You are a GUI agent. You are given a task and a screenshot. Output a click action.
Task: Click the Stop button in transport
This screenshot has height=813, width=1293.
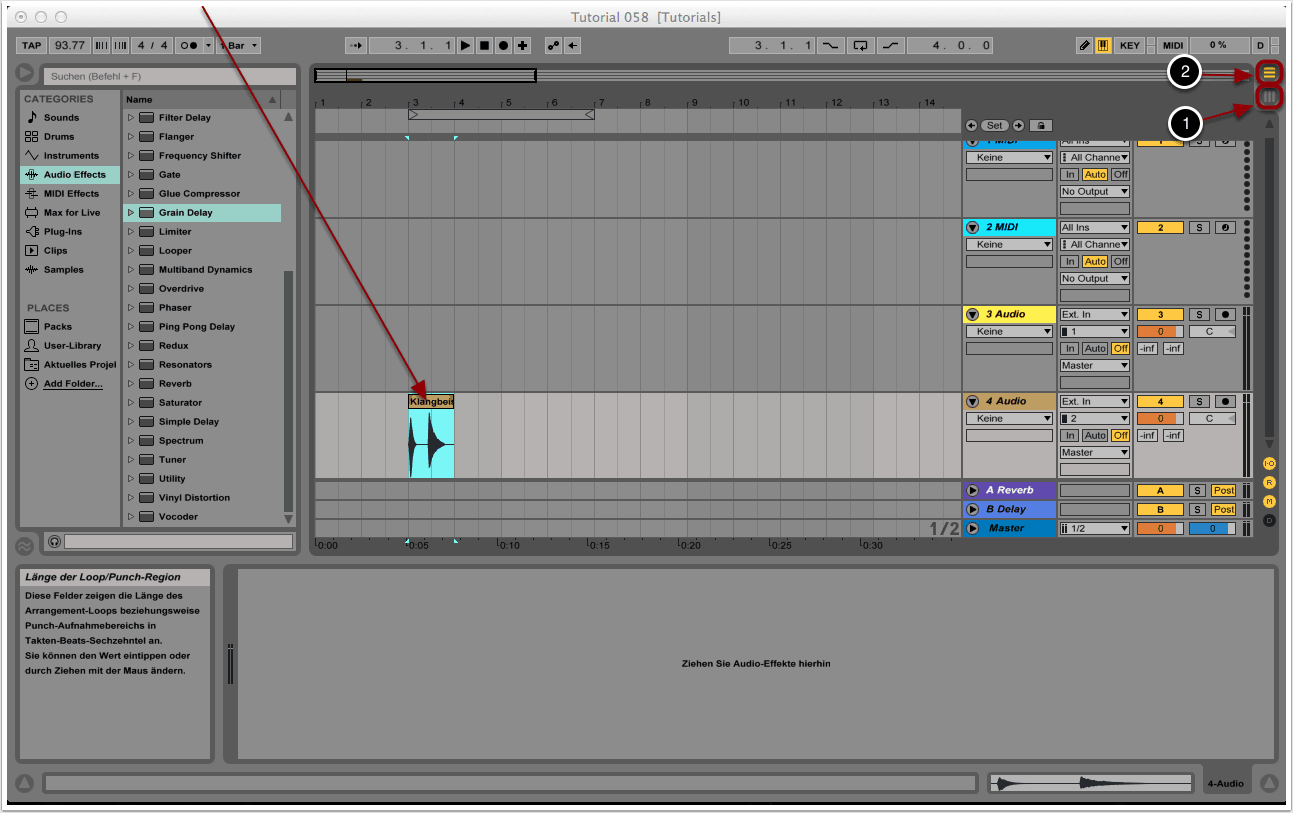(x=484, y=45)
